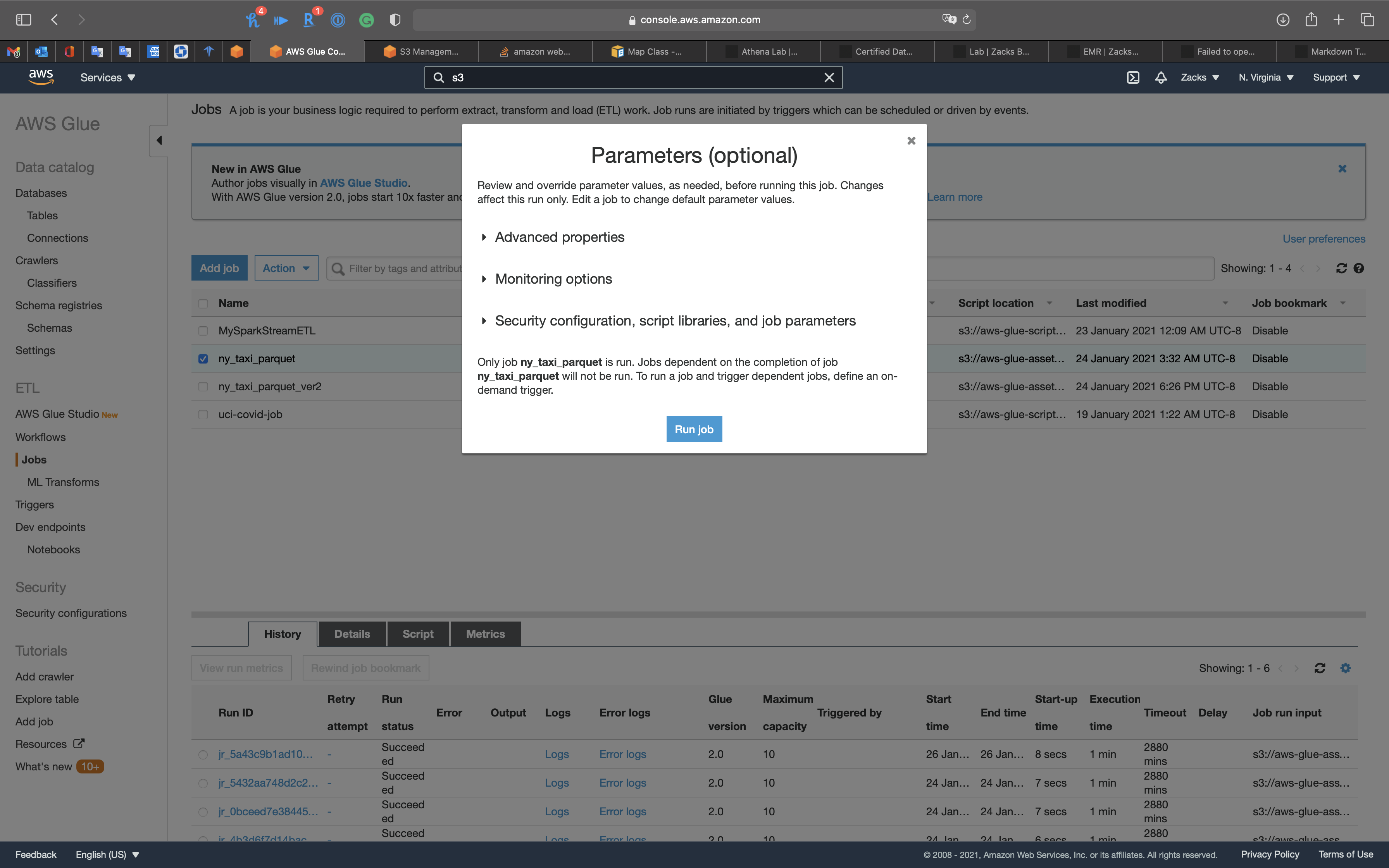Open run history settings gear
Screen dimensions: 1389x868
point(1345,668)
